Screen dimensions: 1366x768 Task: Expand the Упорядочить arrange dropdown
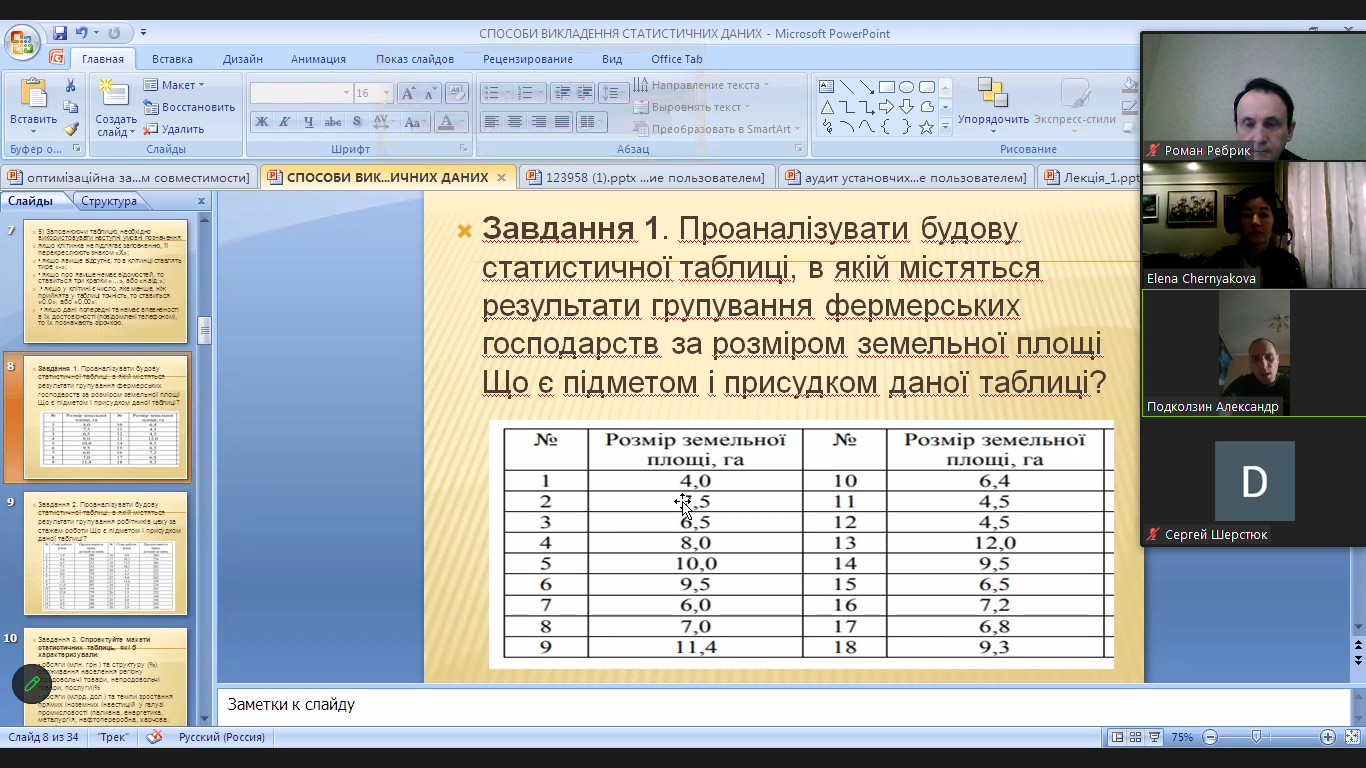[992, 119]
